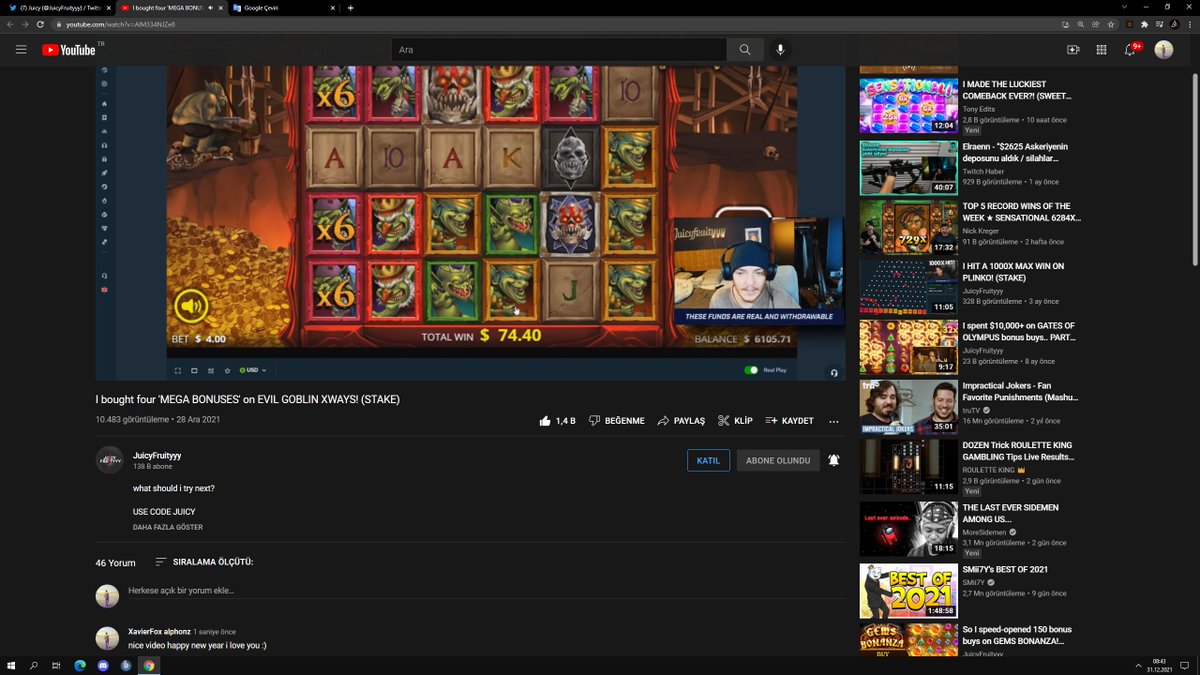The image size is (1200, 675).
Task: Open "SMii7Y's BEST OF 2021" video title
Action: (x=1005, y=570)
